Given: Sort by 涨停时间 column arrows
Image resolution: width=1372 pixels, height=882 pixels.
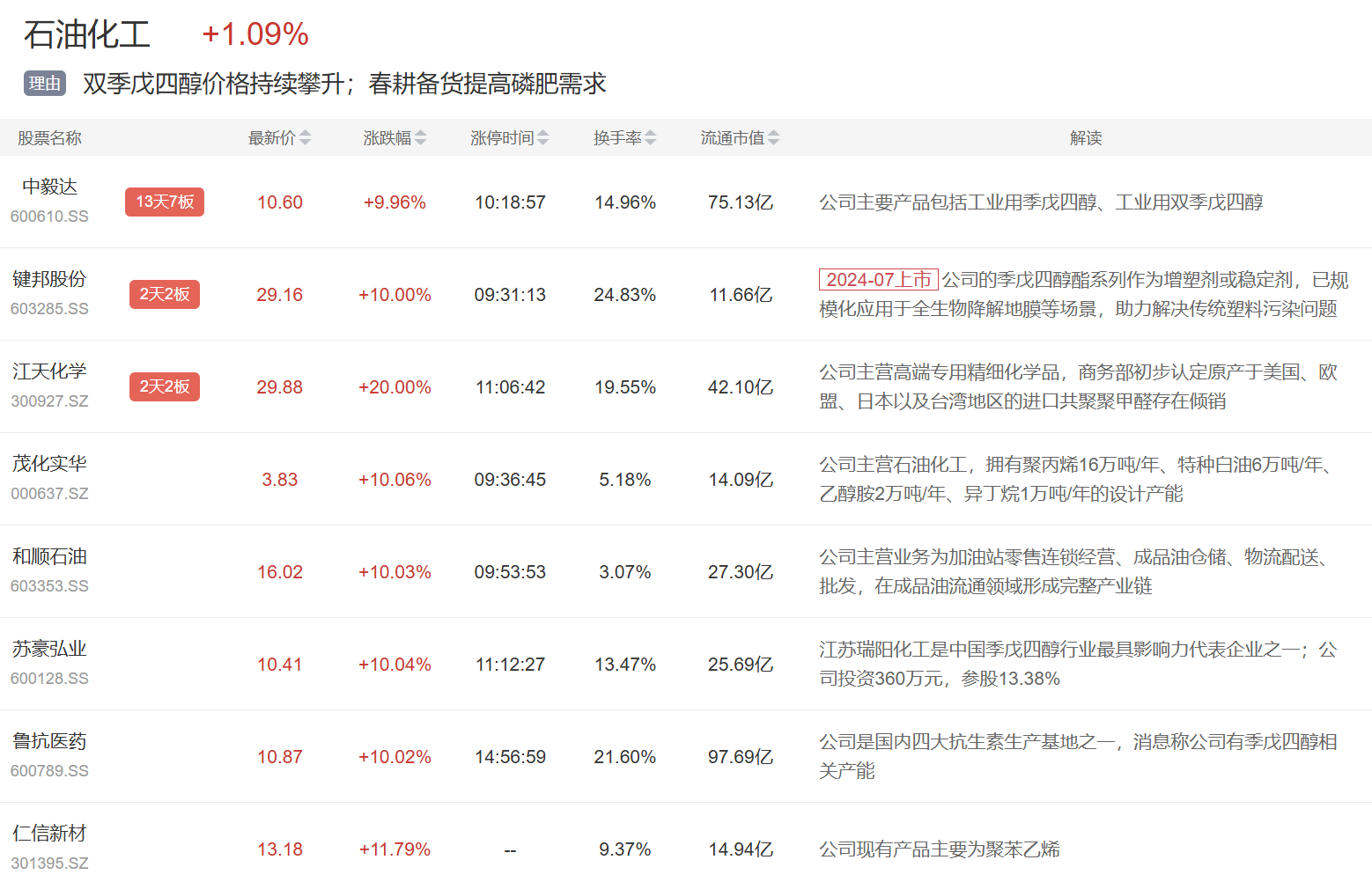Looking at the screenshot, I should coord(542,138).
